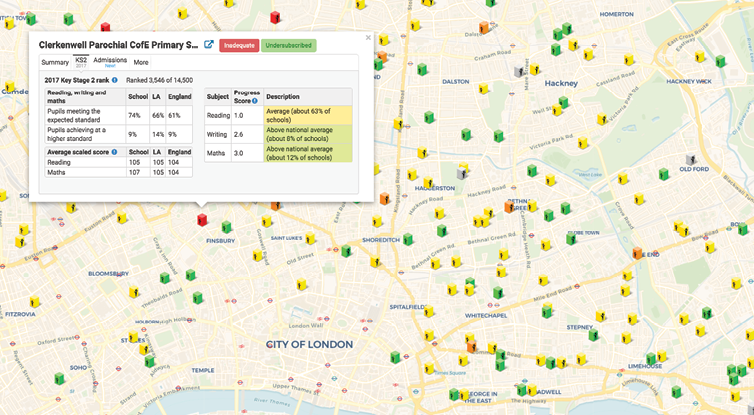Click info icon next to Key Stage 2 rank
Image resolution: width=754 pixels, height=415 pixels.
point(115,80)
